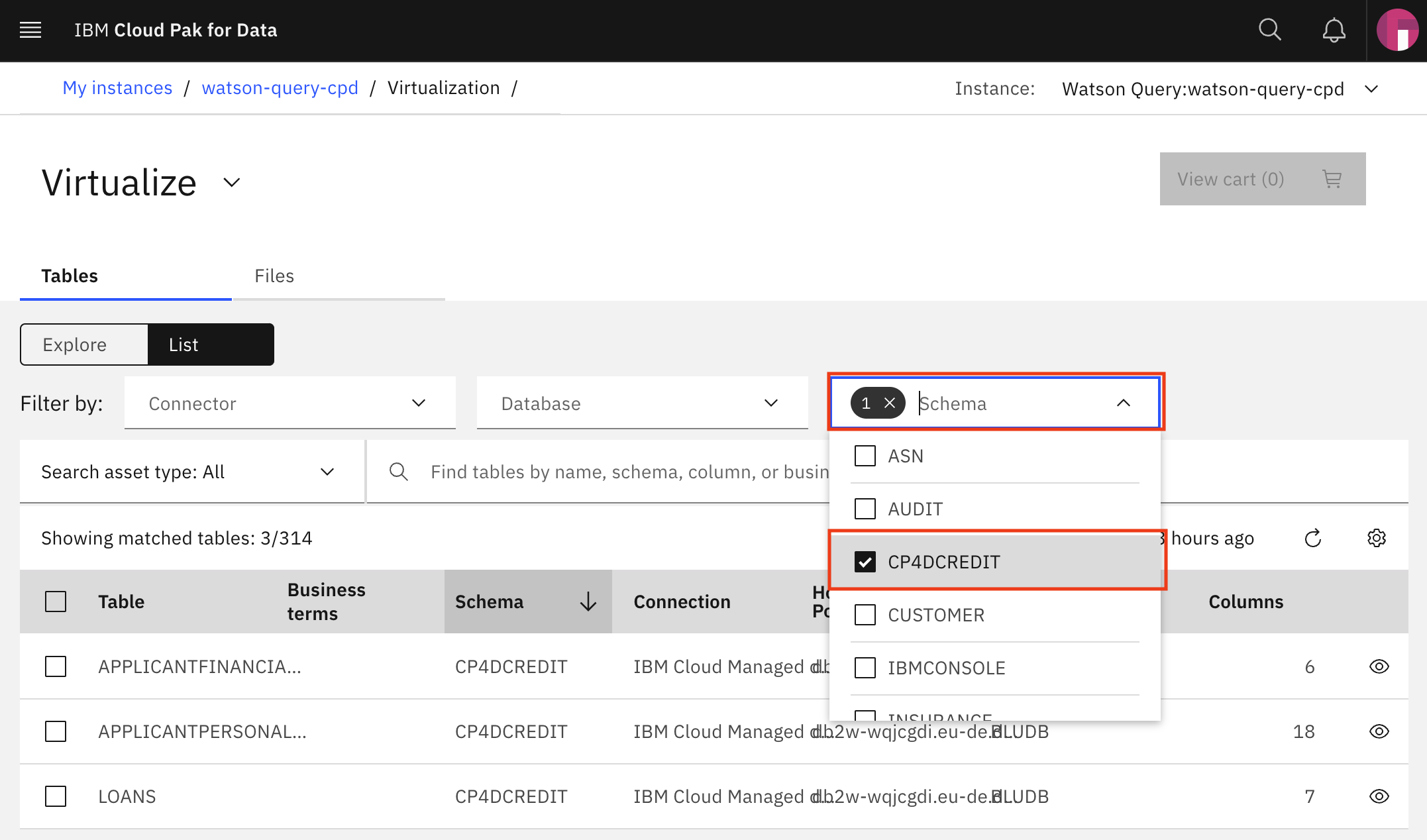1427x840 pixels.
Task: Check the CUSTOMER schema option
Action: point(865,615)
